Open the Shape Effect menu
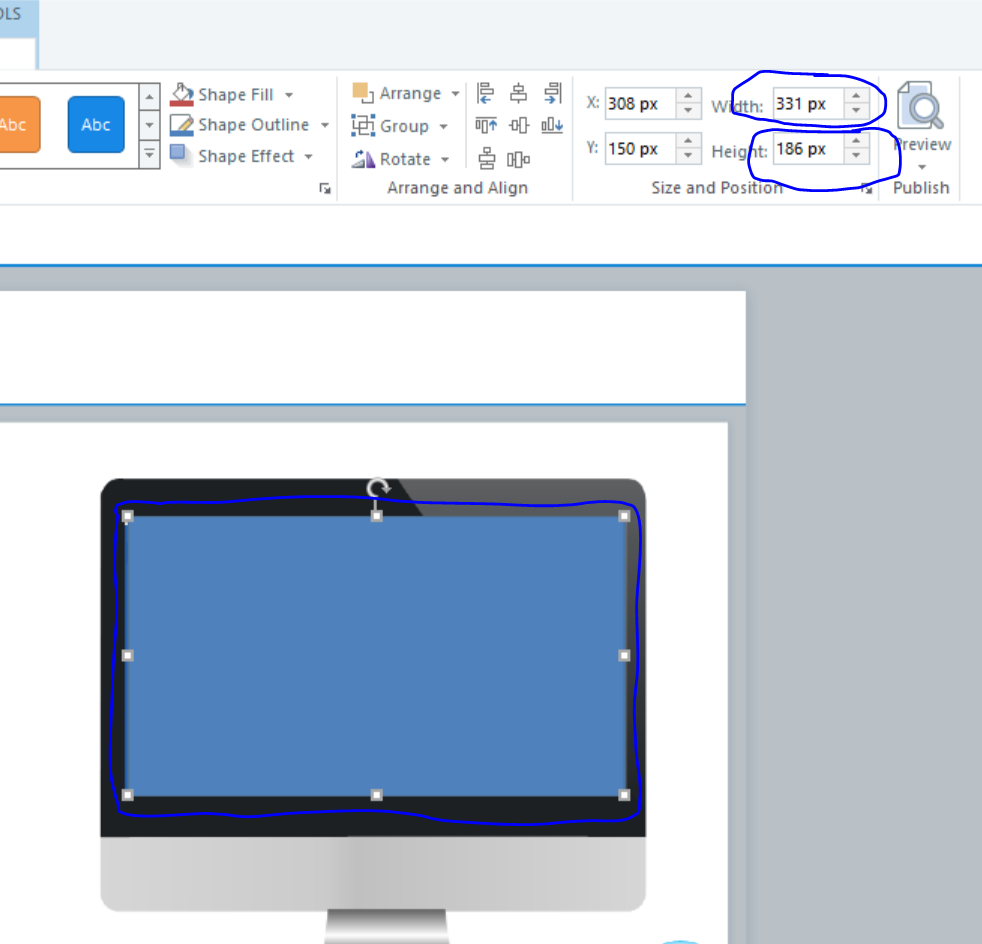The image size is (982, 944). (241, 156)
